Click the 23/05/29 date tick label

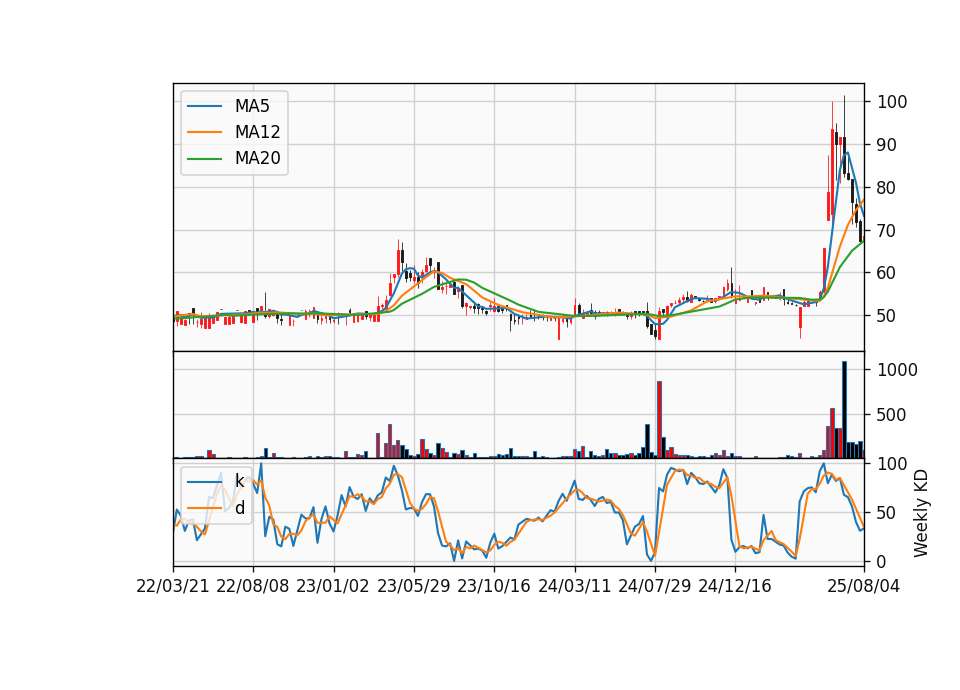coord(413,586)
